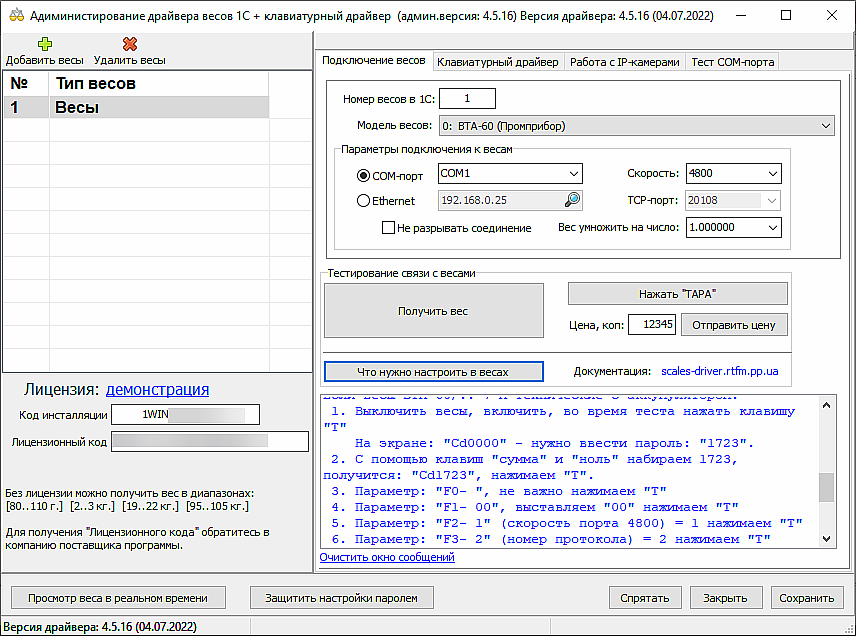Click the 'демонстрация' license link
This screenshot has height=636, width=856.
coord(157,389)
